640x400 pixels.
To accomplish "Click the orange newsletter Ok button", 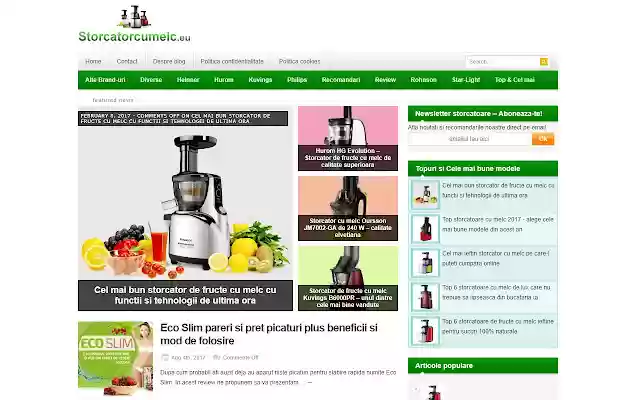I will (543, 139).
